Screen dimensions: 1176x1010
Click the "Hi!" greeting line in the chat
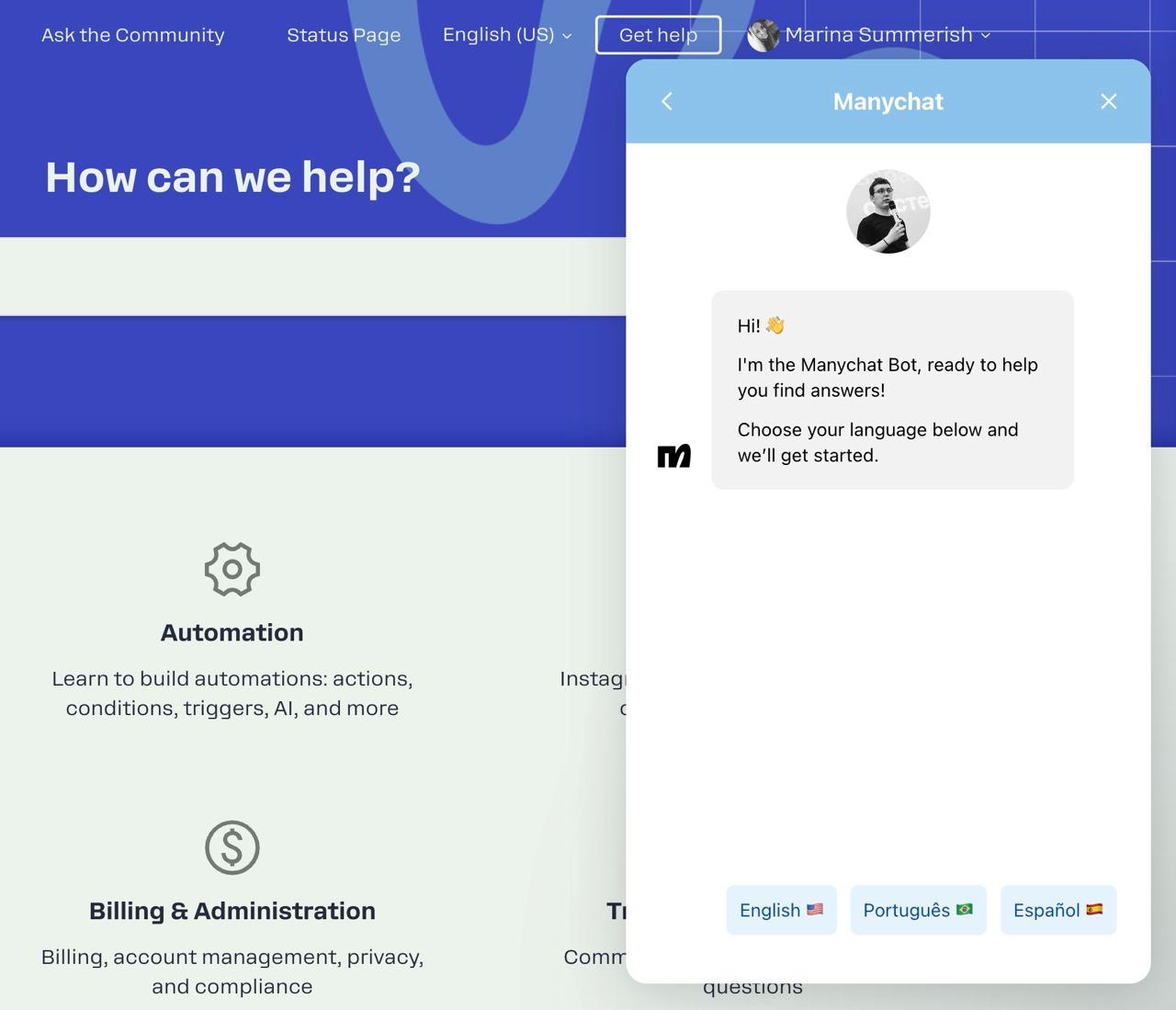click(x=761, y=325)
